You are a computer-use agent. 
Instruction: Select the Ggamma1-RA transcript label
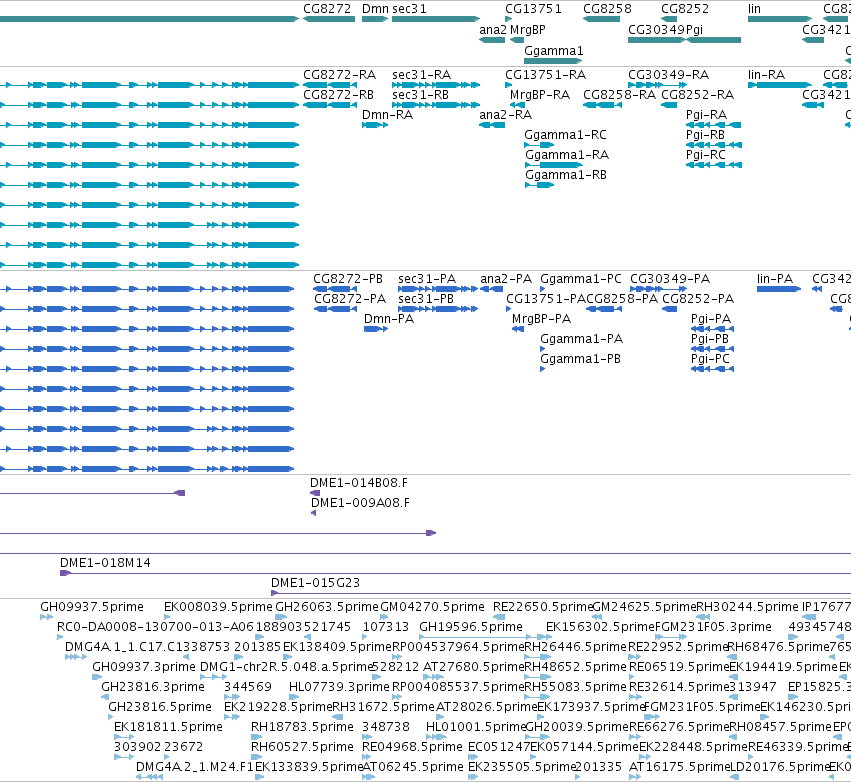point(567,155)
